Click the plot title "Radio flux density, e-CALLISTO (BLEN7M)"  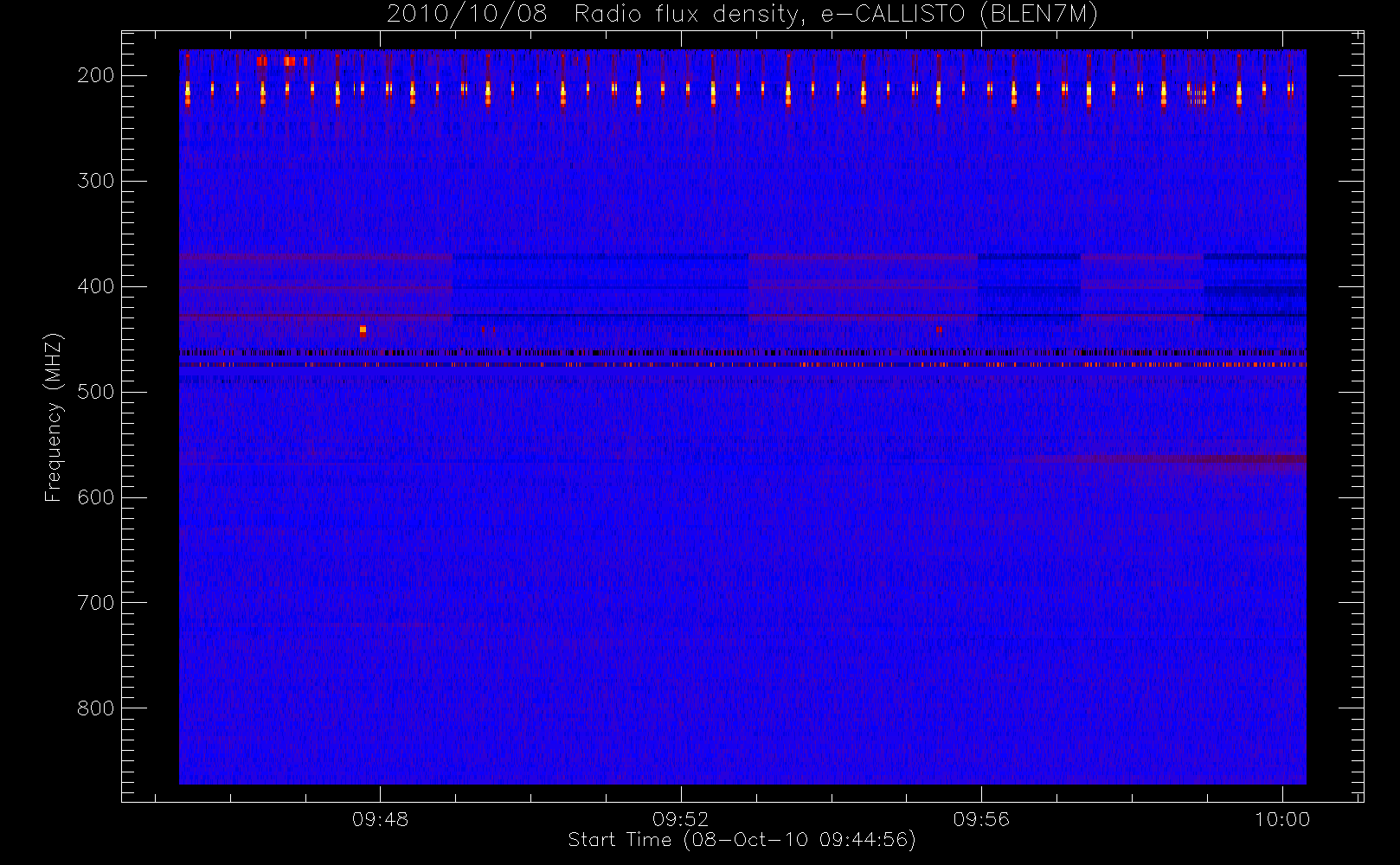click(836, 14)
